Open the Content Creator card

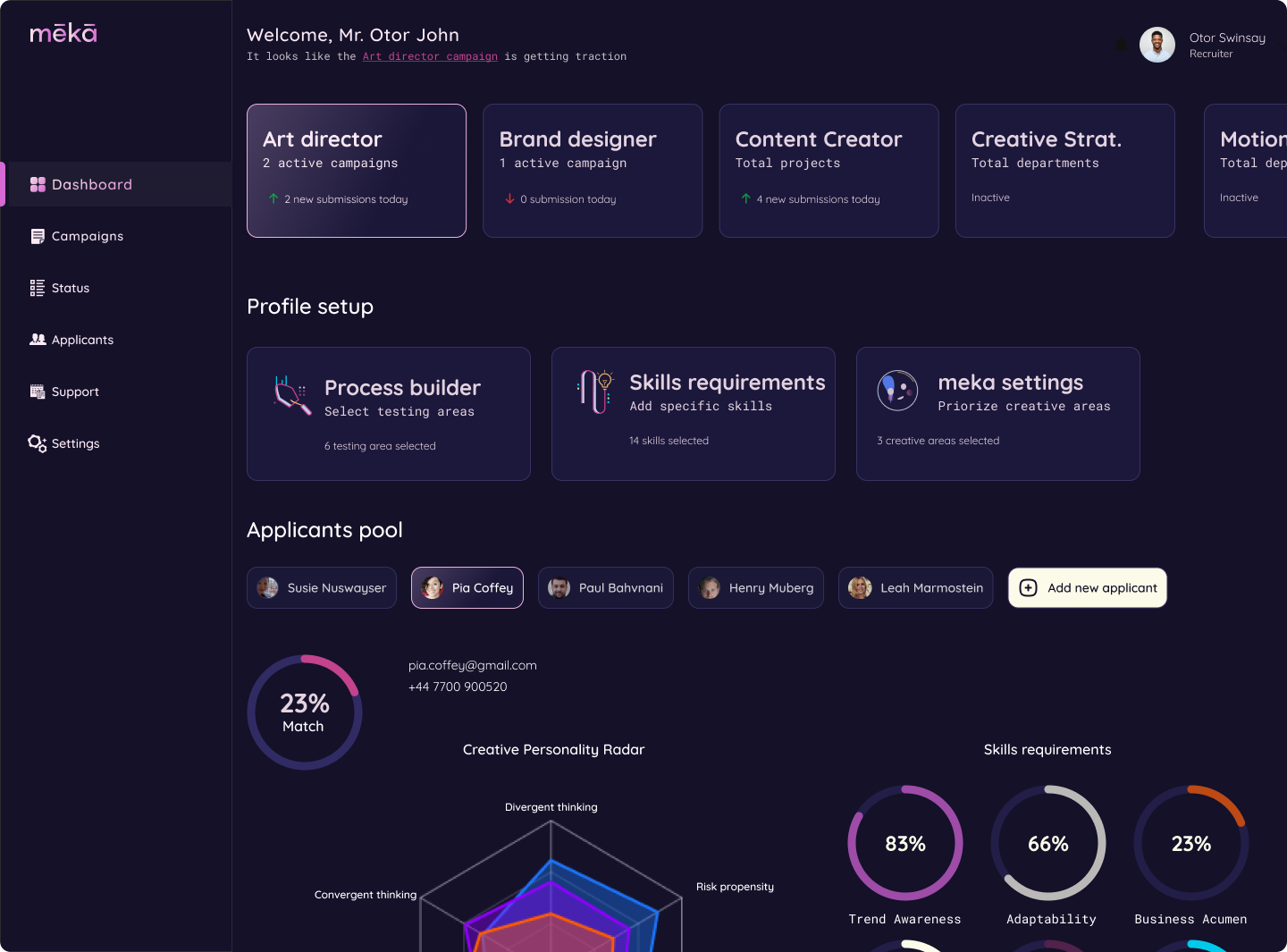pos(829,171)
